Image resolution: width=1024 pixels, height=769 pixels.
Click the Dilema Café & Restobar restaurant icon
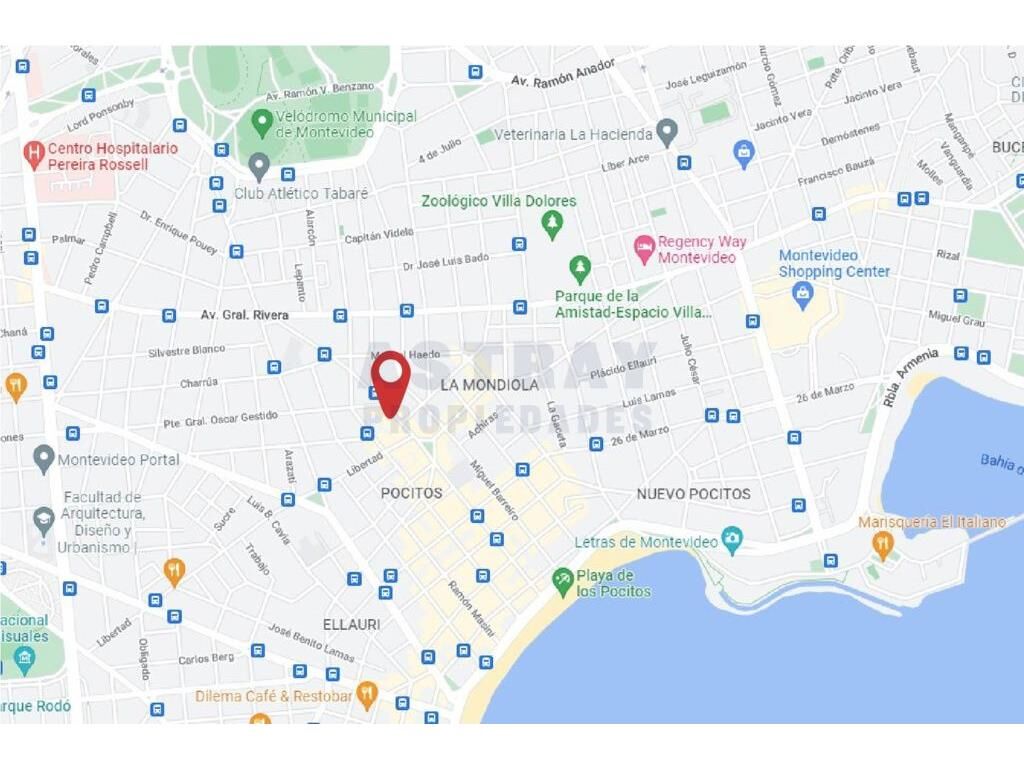point(367,697)
